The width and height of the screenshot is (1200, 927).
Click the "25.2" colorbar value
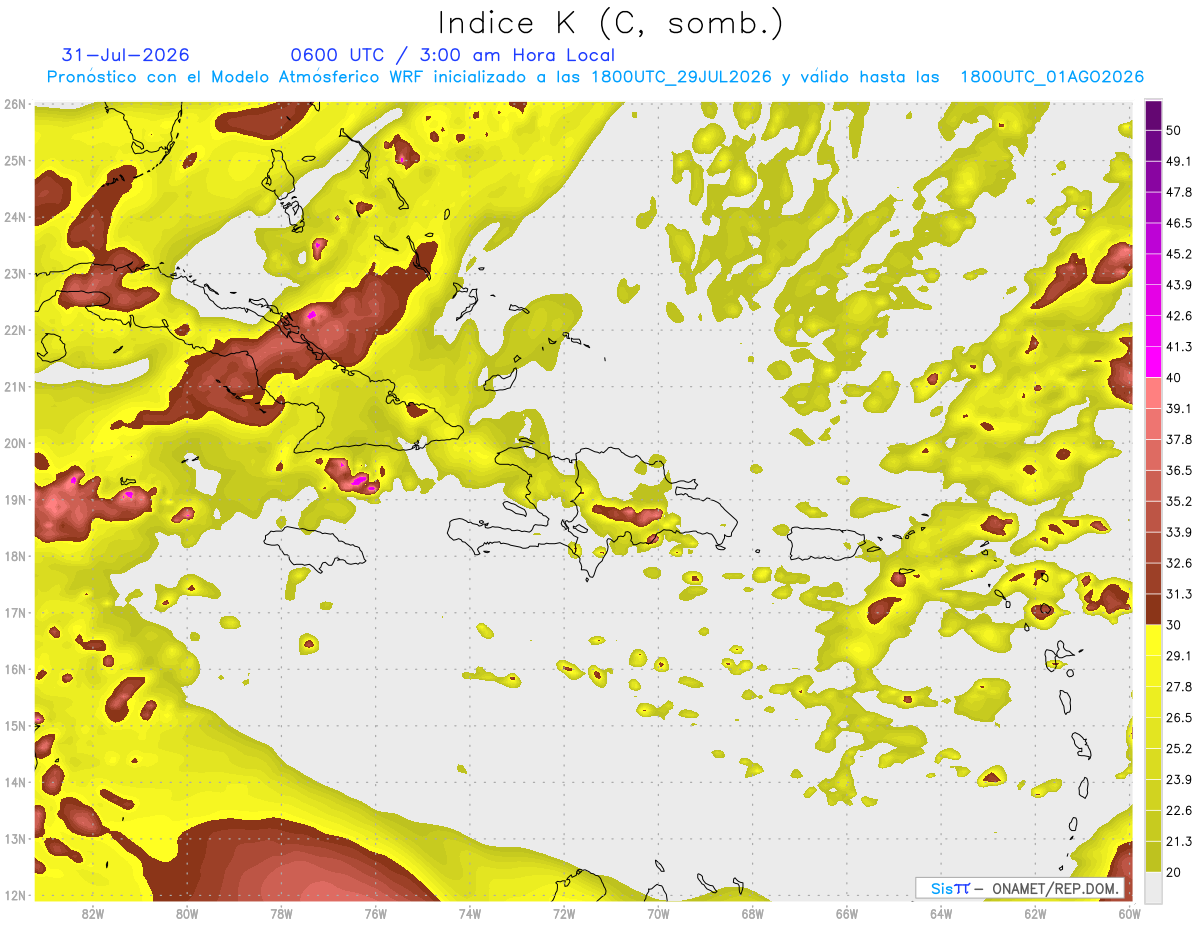pos(1180,749)
